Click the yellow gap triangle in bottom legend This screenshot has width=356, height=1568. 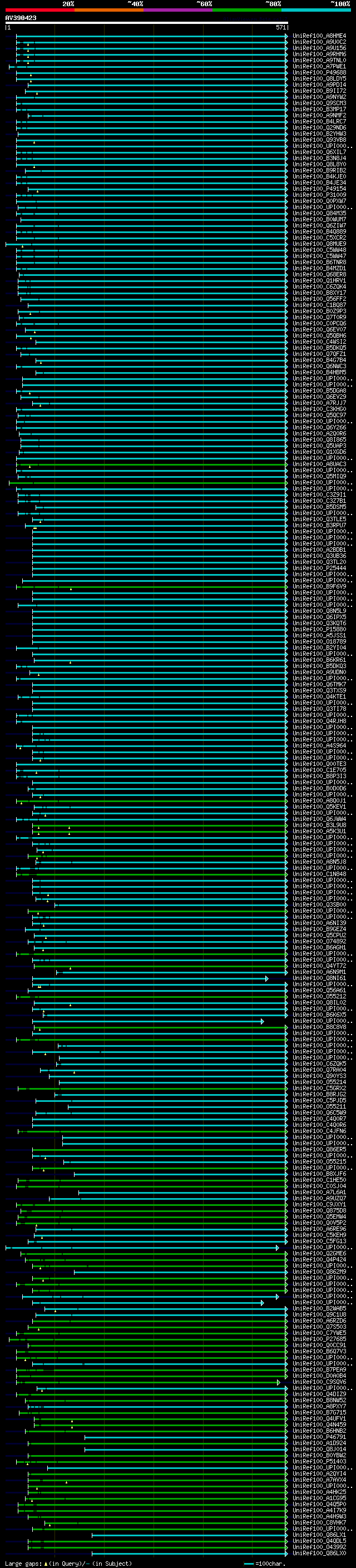(46, 1563)
